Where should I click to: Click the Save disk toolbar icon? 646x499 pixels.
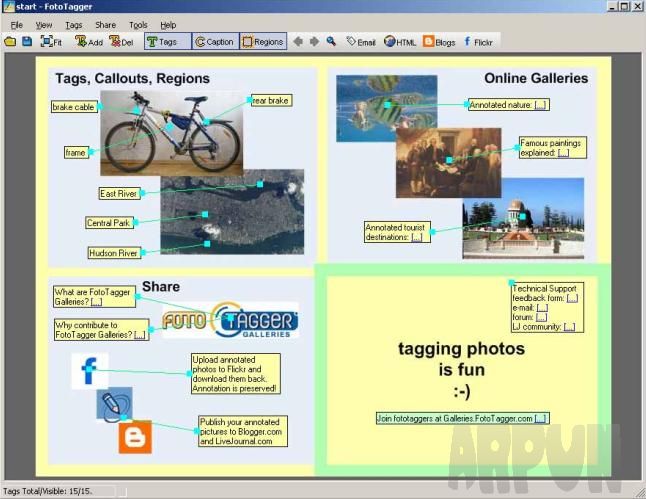pyautogui.click(x=27, y=42)
